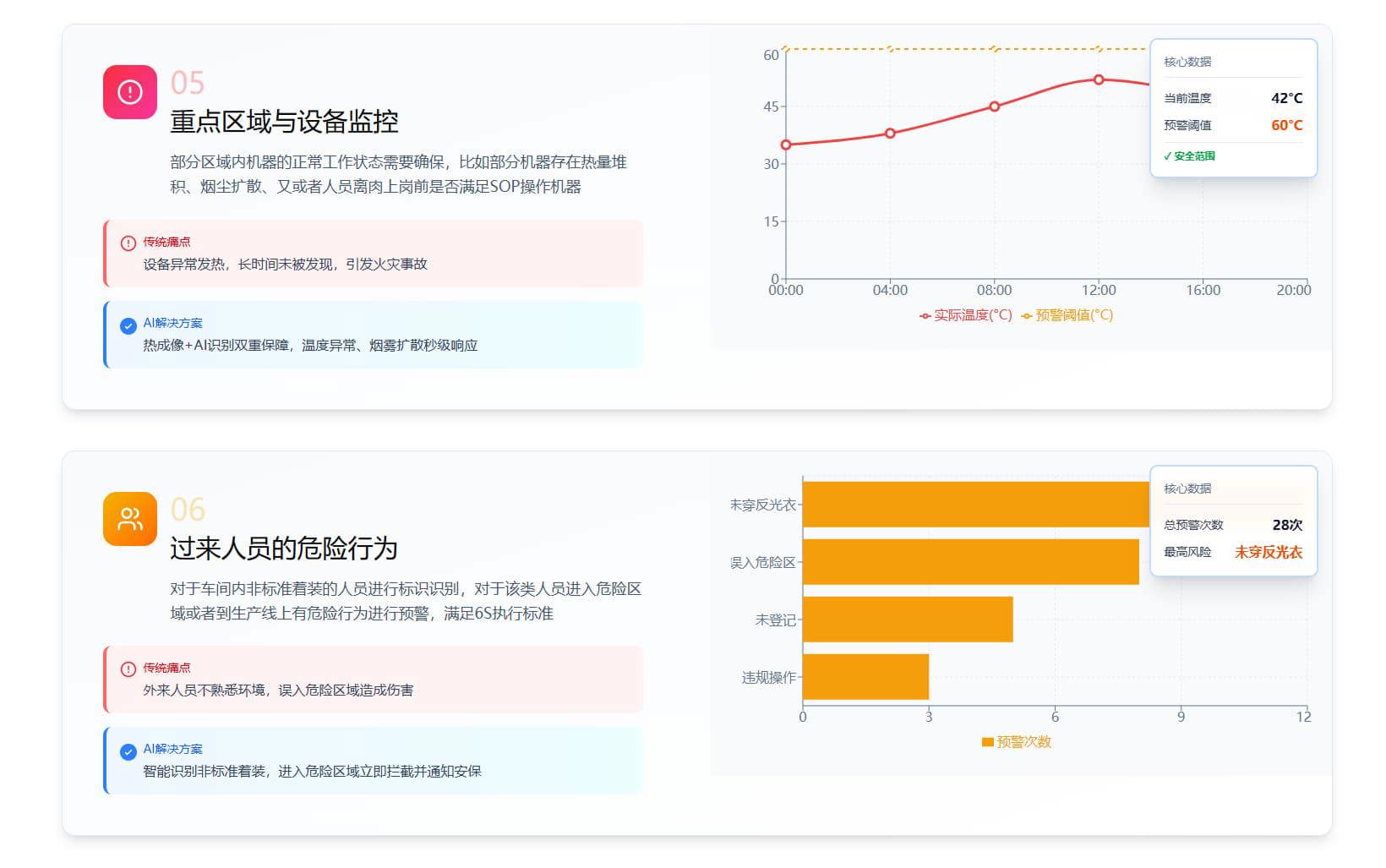Click the orange people icon for section 06
Viewport: 1386px width, 868px height.
129,519
